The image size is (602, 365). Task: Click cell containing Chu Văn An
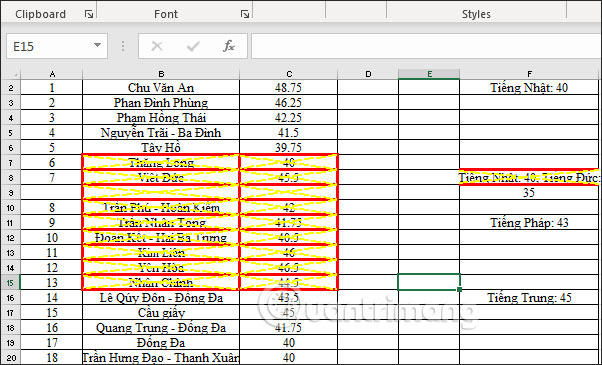[x=161, y=88]
